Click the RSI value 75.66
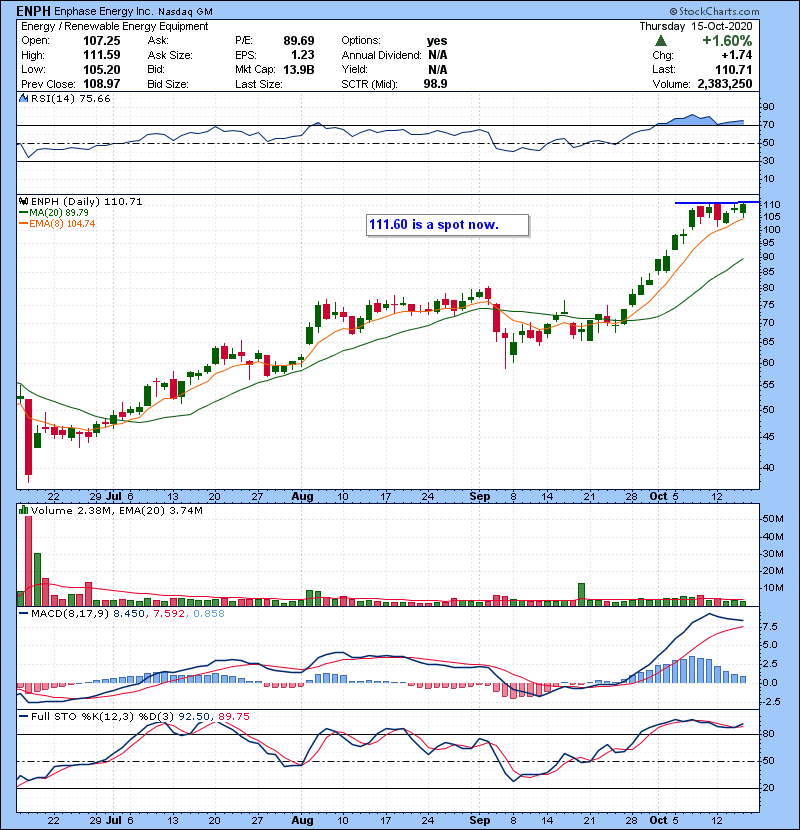 pyautogui.click(x=95, y=98)
